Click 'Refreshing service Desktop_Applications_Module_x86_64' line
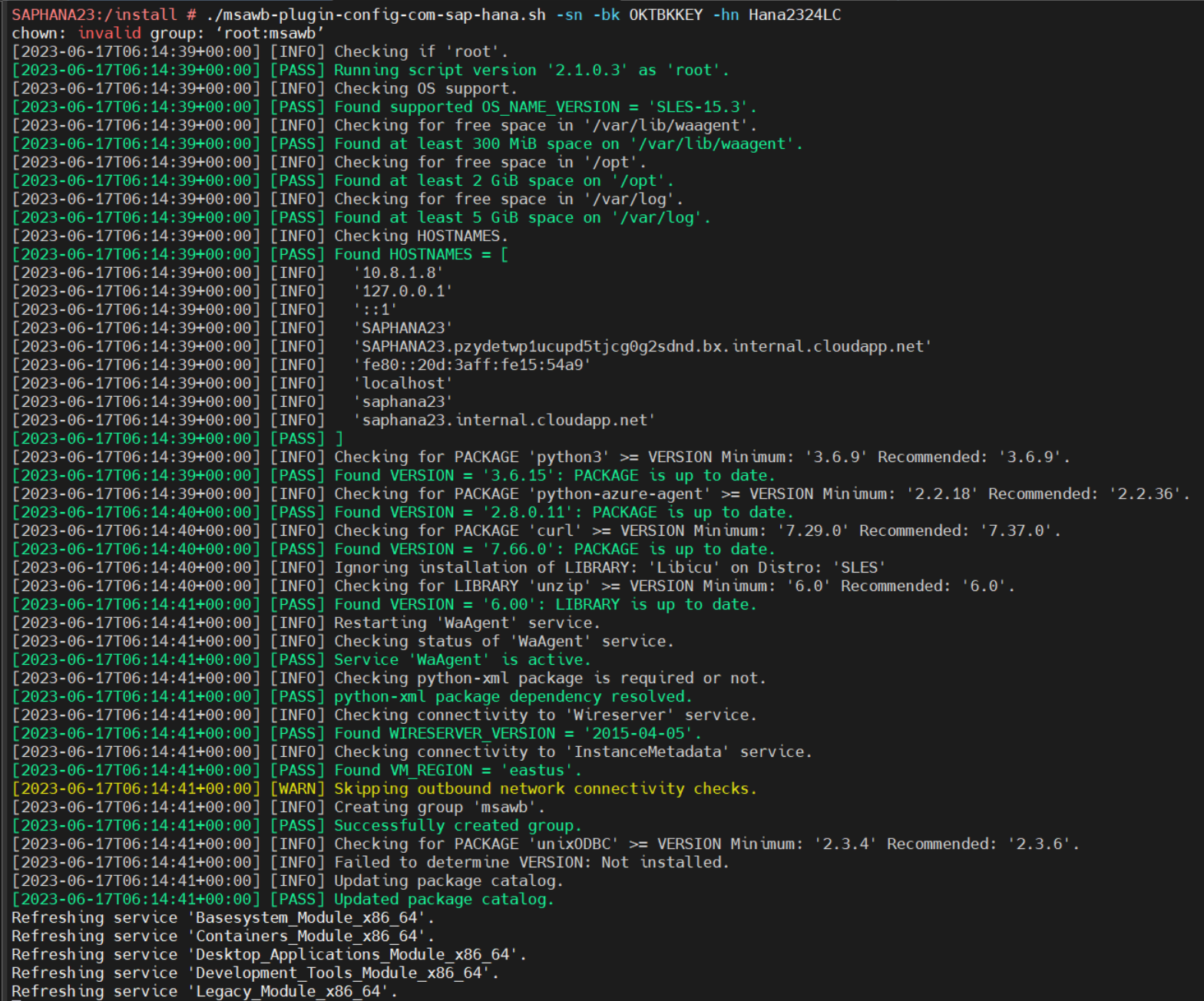This screenshot has width=1204, height=1001. click(x=270, y=954)
